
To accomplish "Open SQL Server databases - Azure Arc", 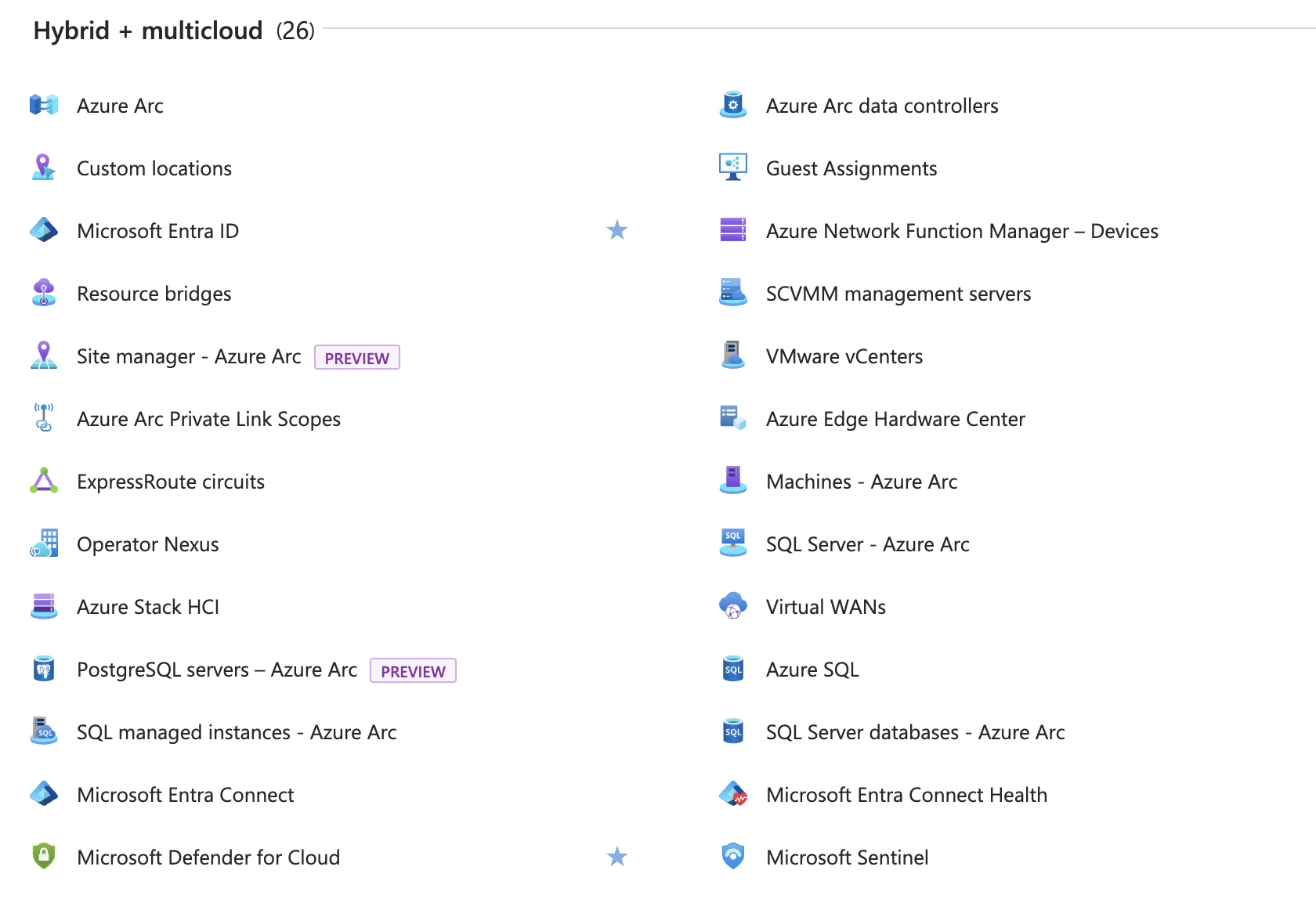I will [916, 732].
